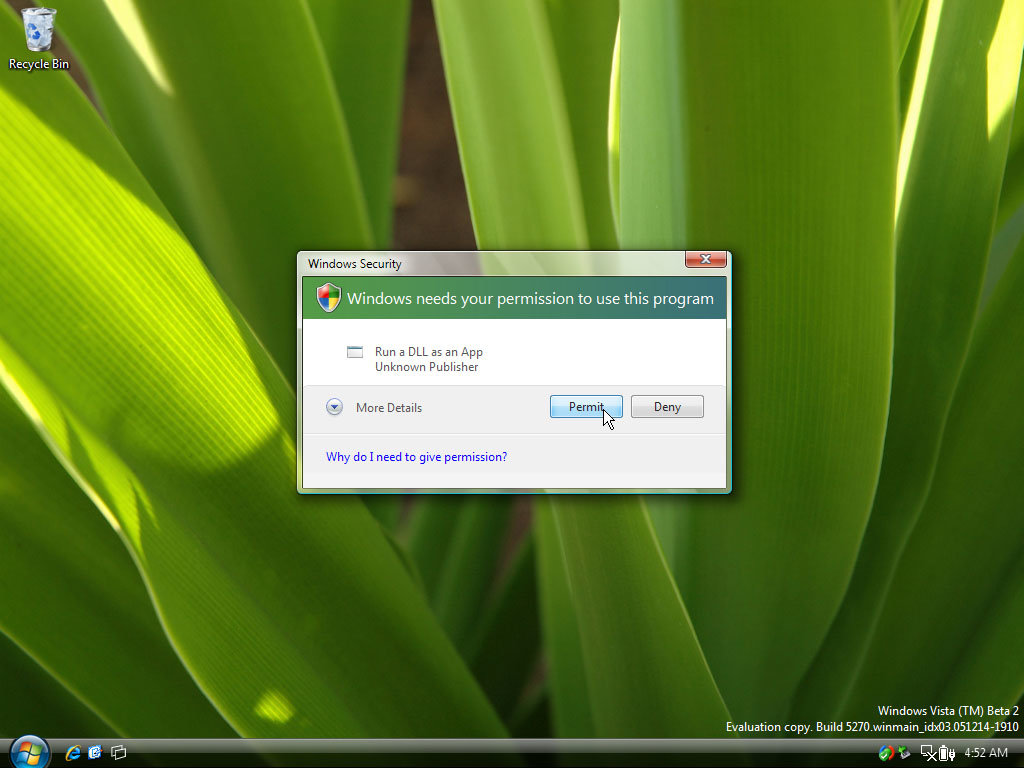Image resolution: width=1024 pixels, height=768 pixels.
Task: Click the program window icon beside Run a DLL
Action: (355, 352)
